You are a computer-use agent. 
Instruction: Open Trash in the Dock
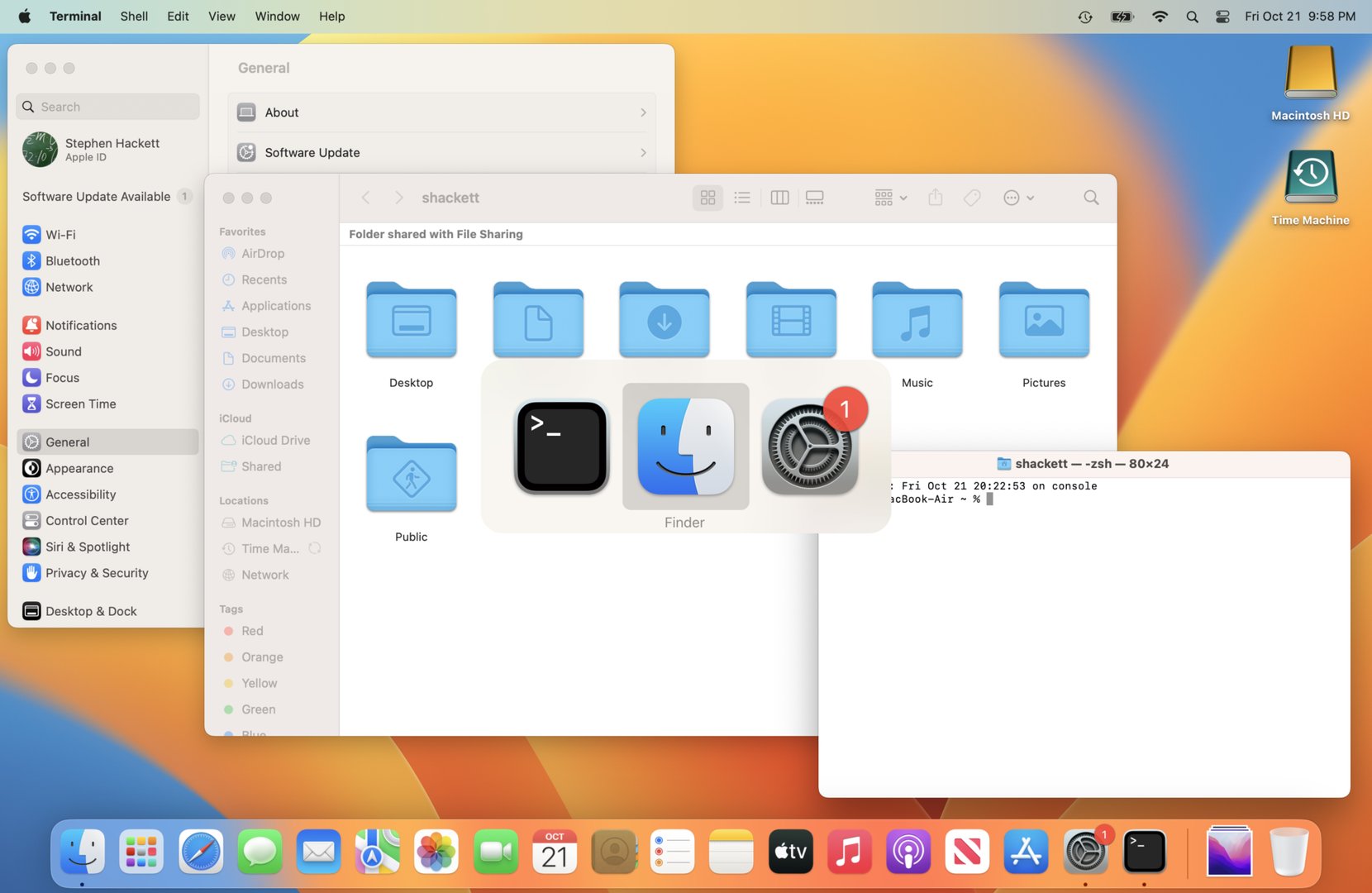1289,852
